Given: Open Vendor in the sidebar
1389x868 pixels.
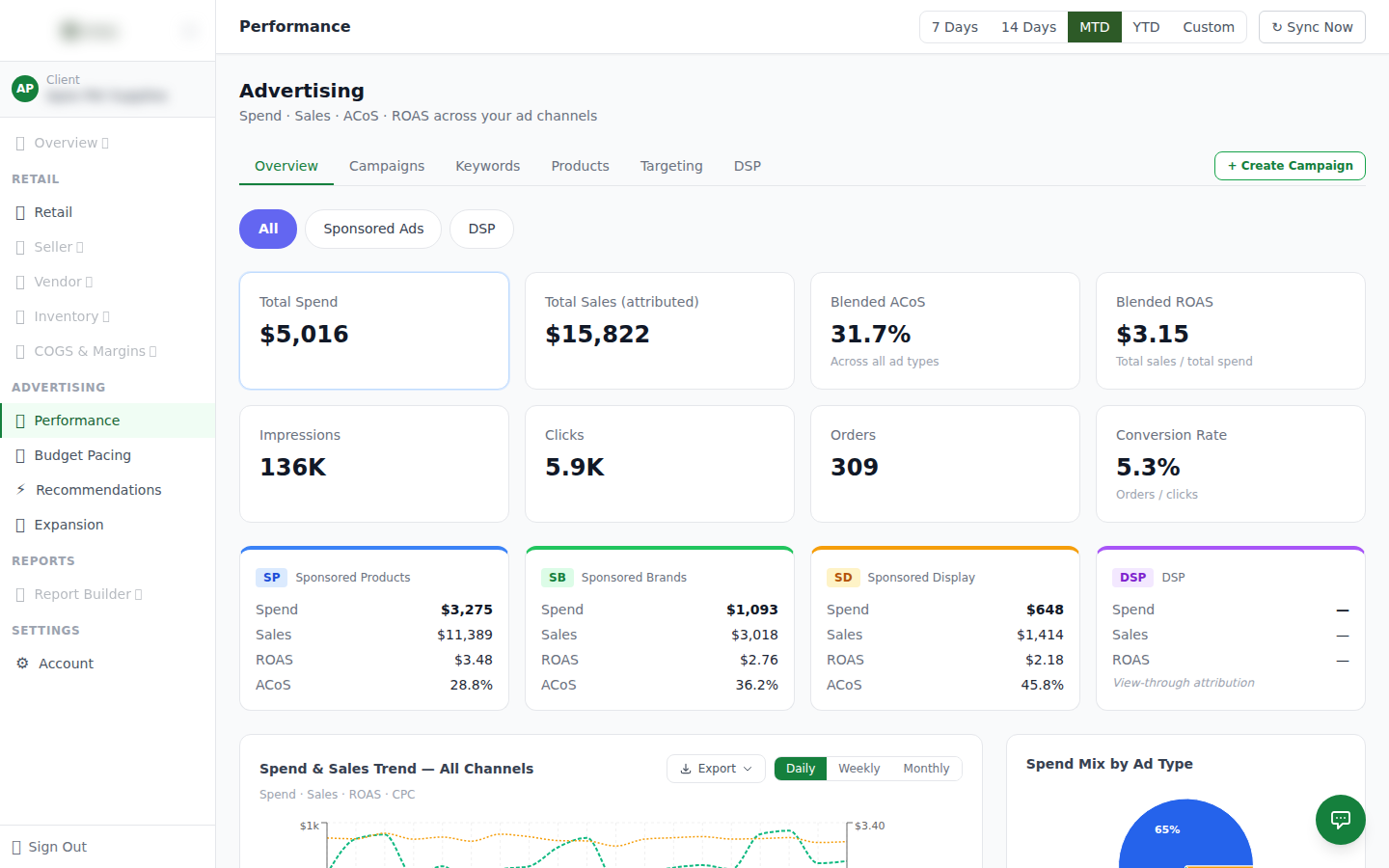Looking at the screenshot, I should (107, 282).
